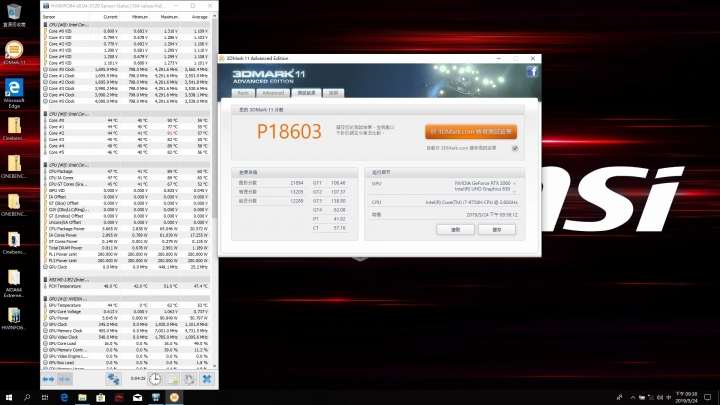Open taskbar search magnifier
The width and height of the screenshot is (720, 405).
click(x=27, y=398)
